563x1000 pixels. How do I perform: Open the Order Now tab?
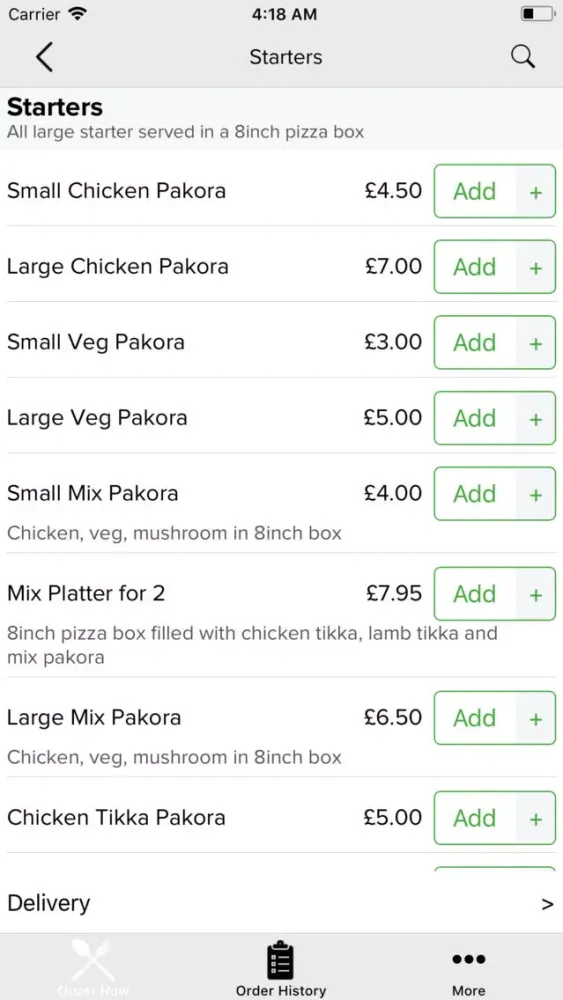coord(93,967)
